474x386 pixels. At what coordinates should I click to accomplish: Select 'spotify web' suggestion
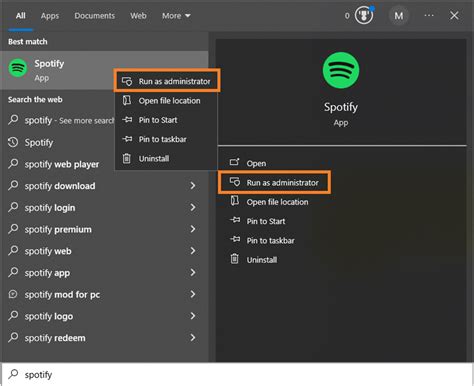[x=104, y=251]
